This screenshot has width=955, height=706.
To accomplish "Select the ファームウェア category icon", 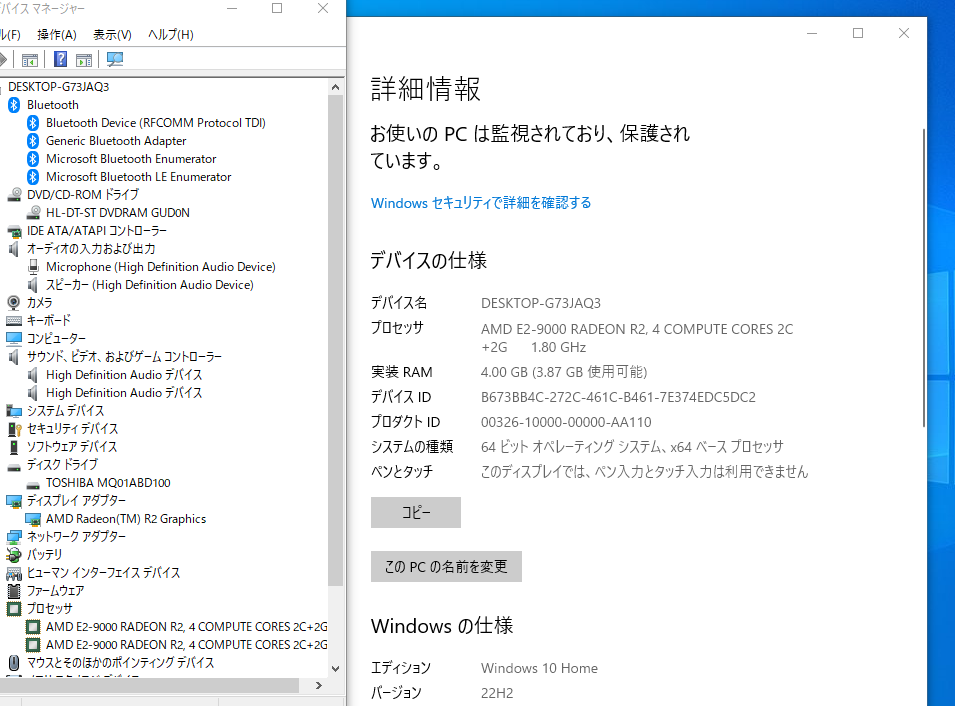I will [x=14, y=591].
